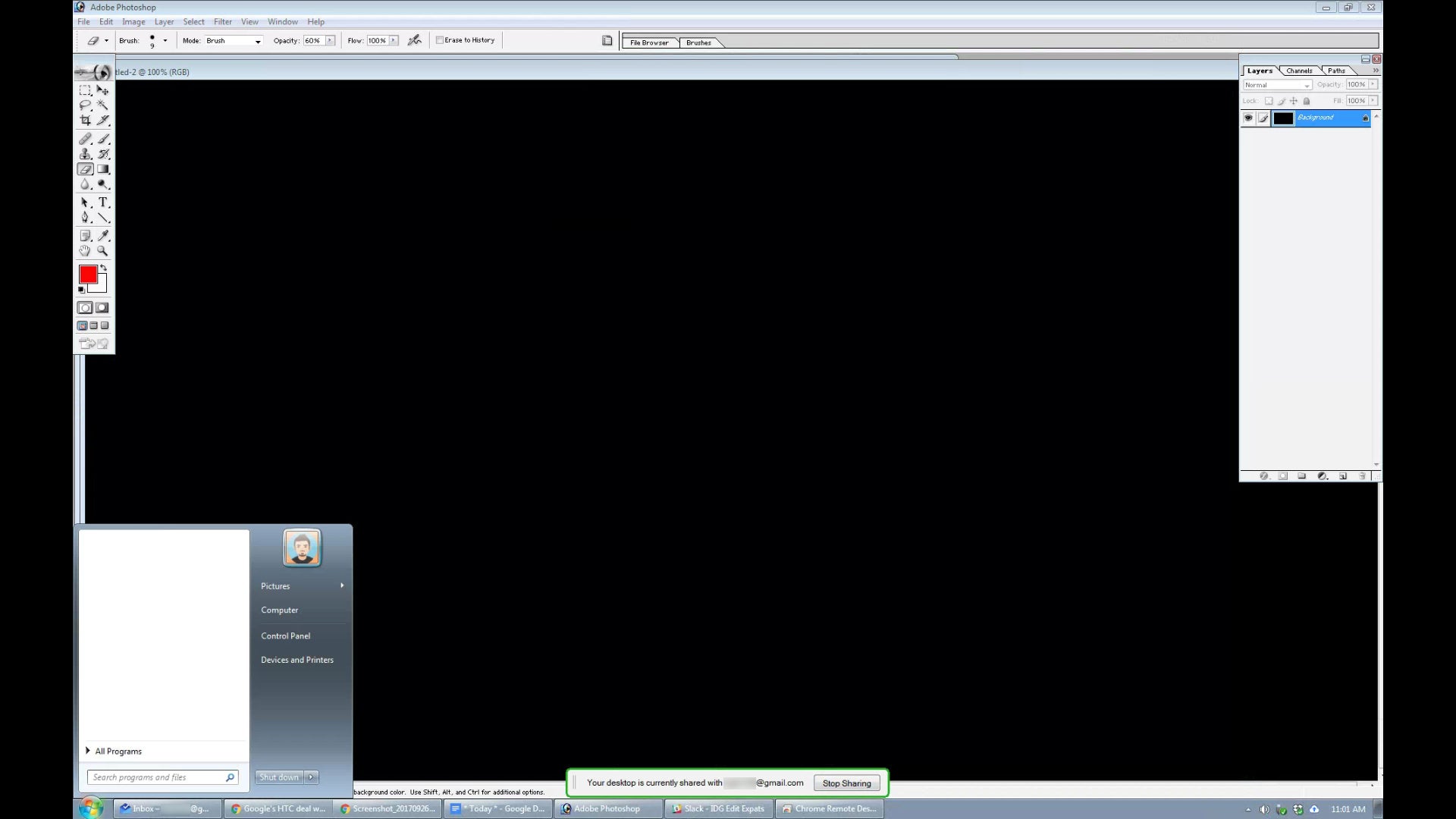Viewport: 1456px width, 819px height.
Task: Select the Magic Wand tool
Action: pyautogui.click(x=102, y=105)
